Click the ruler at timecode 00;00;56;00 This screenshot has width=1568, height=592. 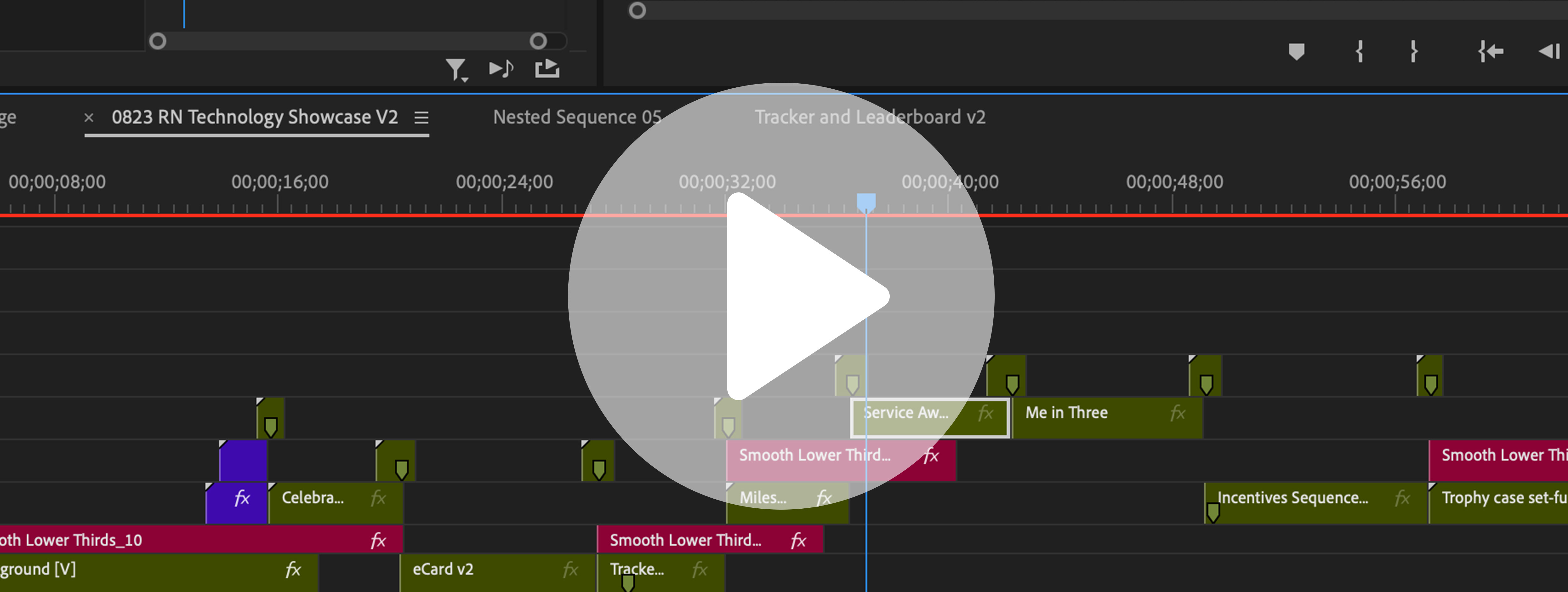point(1397,181)
